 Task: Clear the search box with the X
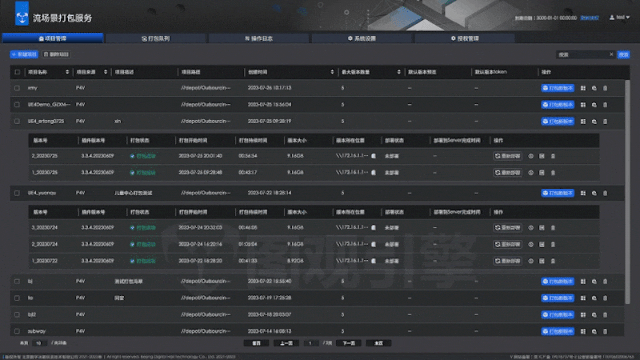tap(611, 54)
